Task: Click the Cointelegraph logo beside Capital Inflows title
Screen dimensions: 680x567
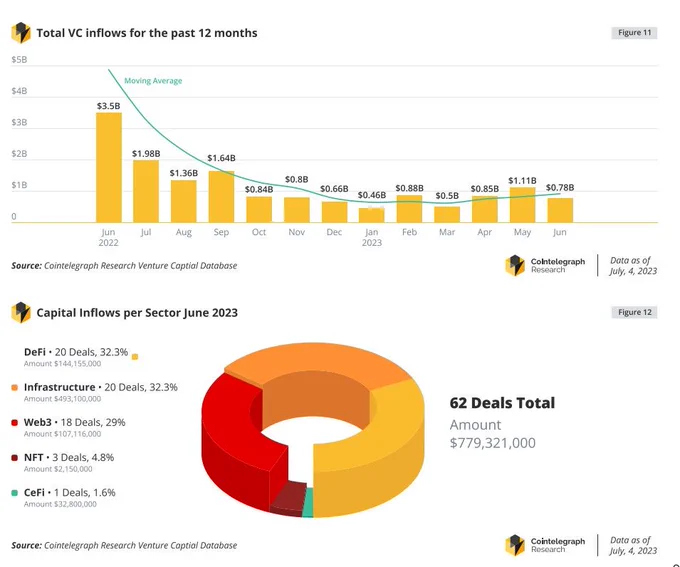Action: (21, 312)
